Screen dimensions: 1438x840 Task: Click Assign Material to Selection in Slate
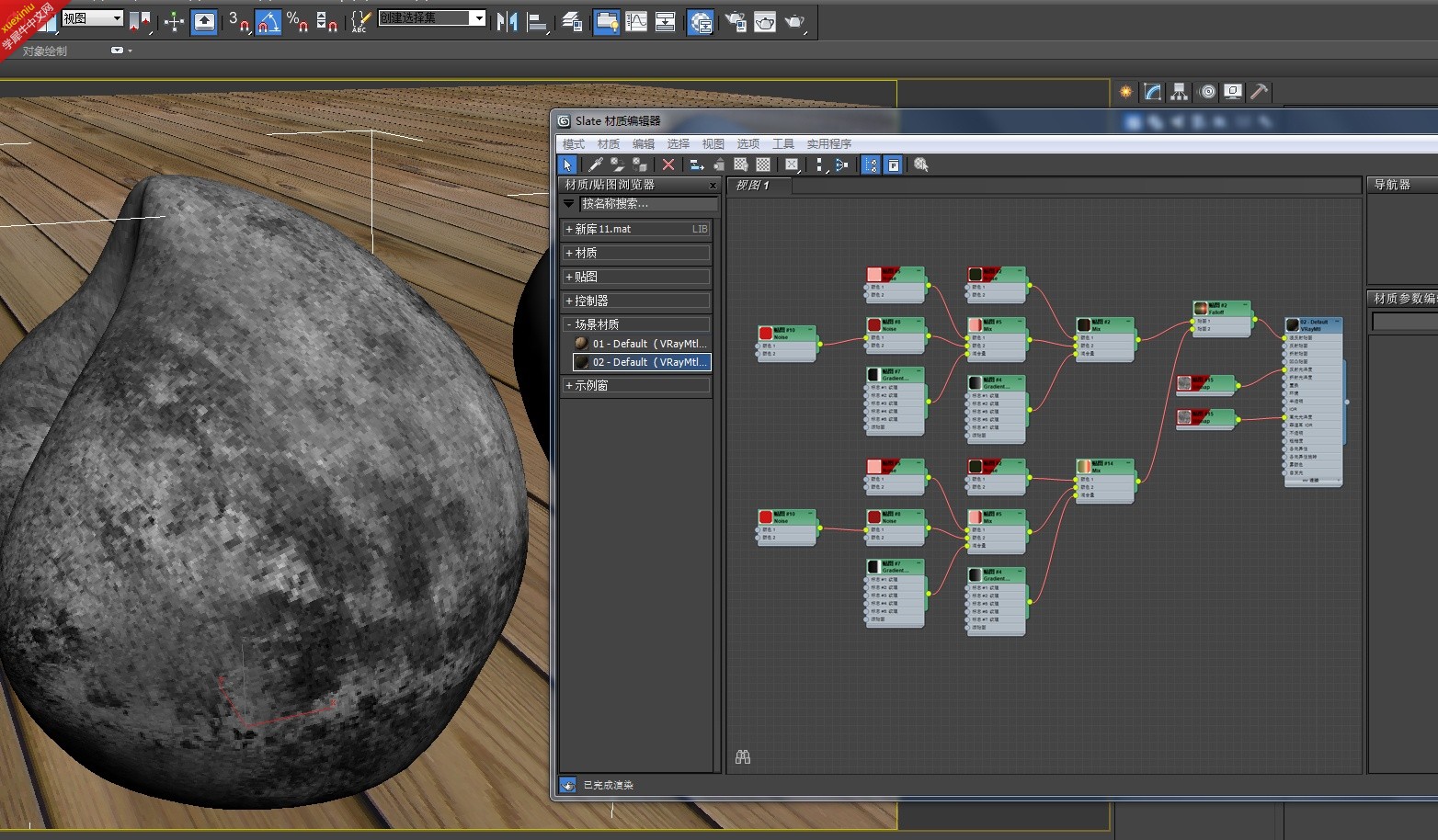coord(640,165)
